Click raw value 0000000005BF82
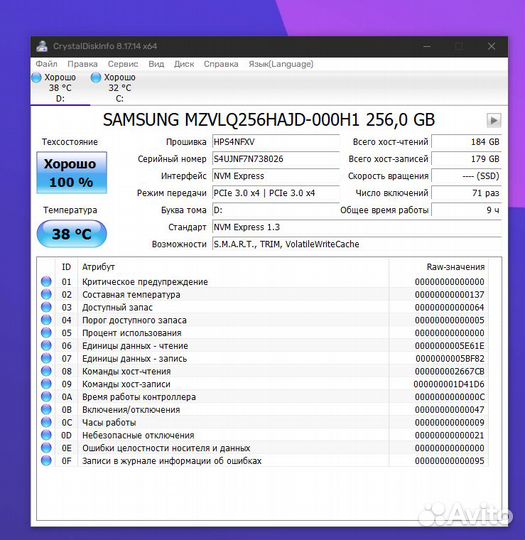Screen dimensions: 525x540 450,359
